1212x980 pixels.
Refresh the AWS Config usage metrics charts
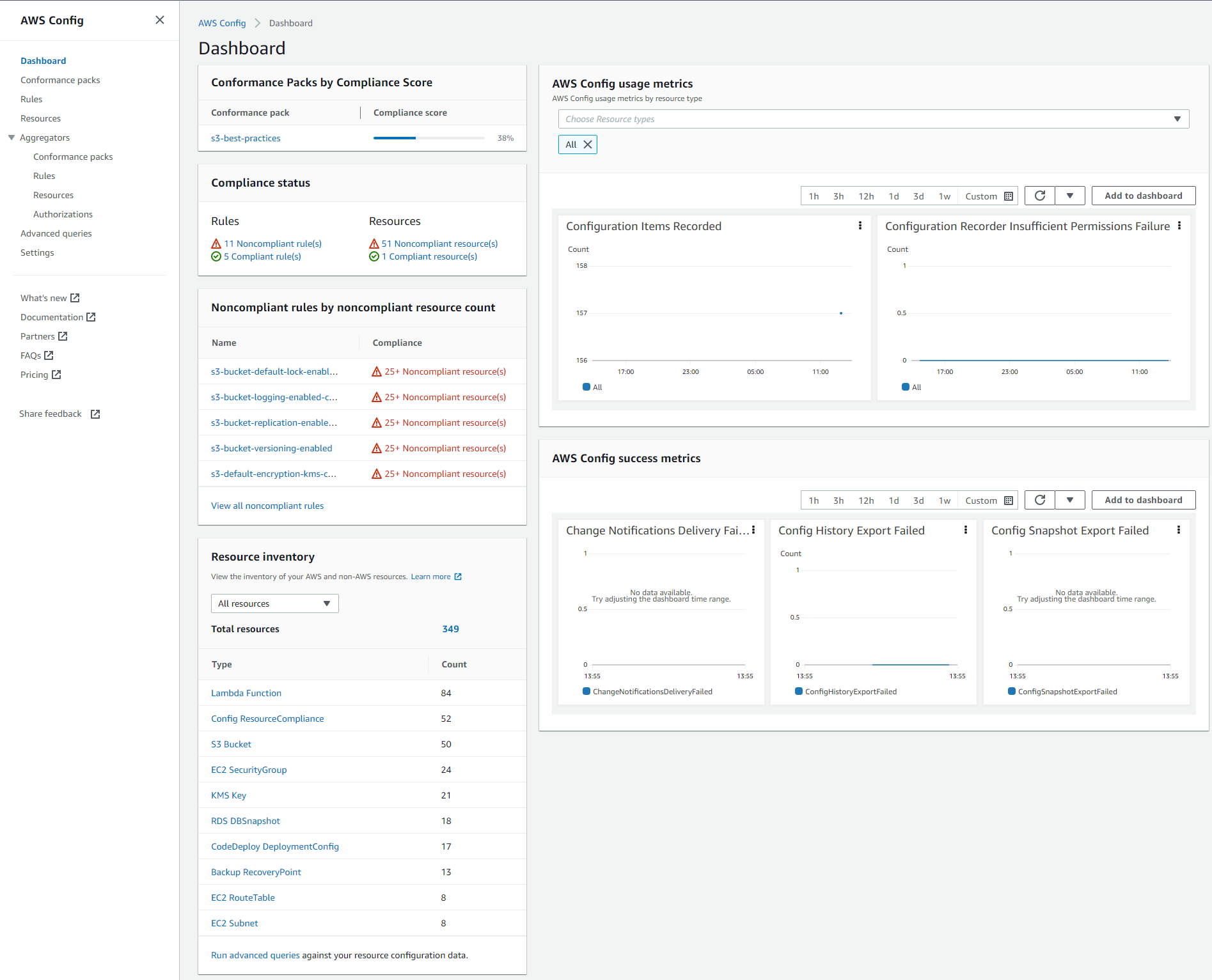[1039, 195]
